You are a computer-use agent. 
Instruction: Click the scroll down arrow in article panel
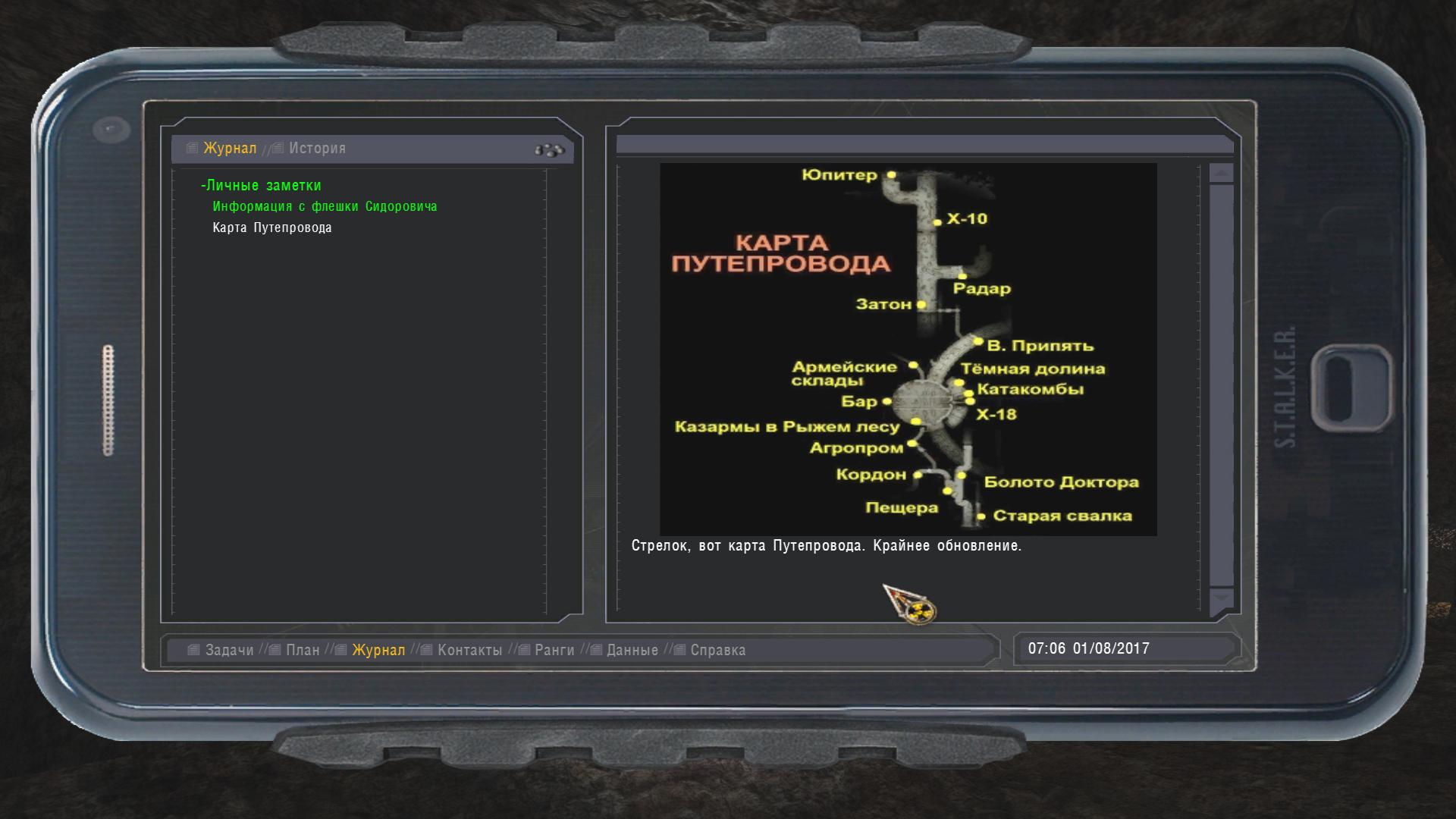coord(1221,599)
